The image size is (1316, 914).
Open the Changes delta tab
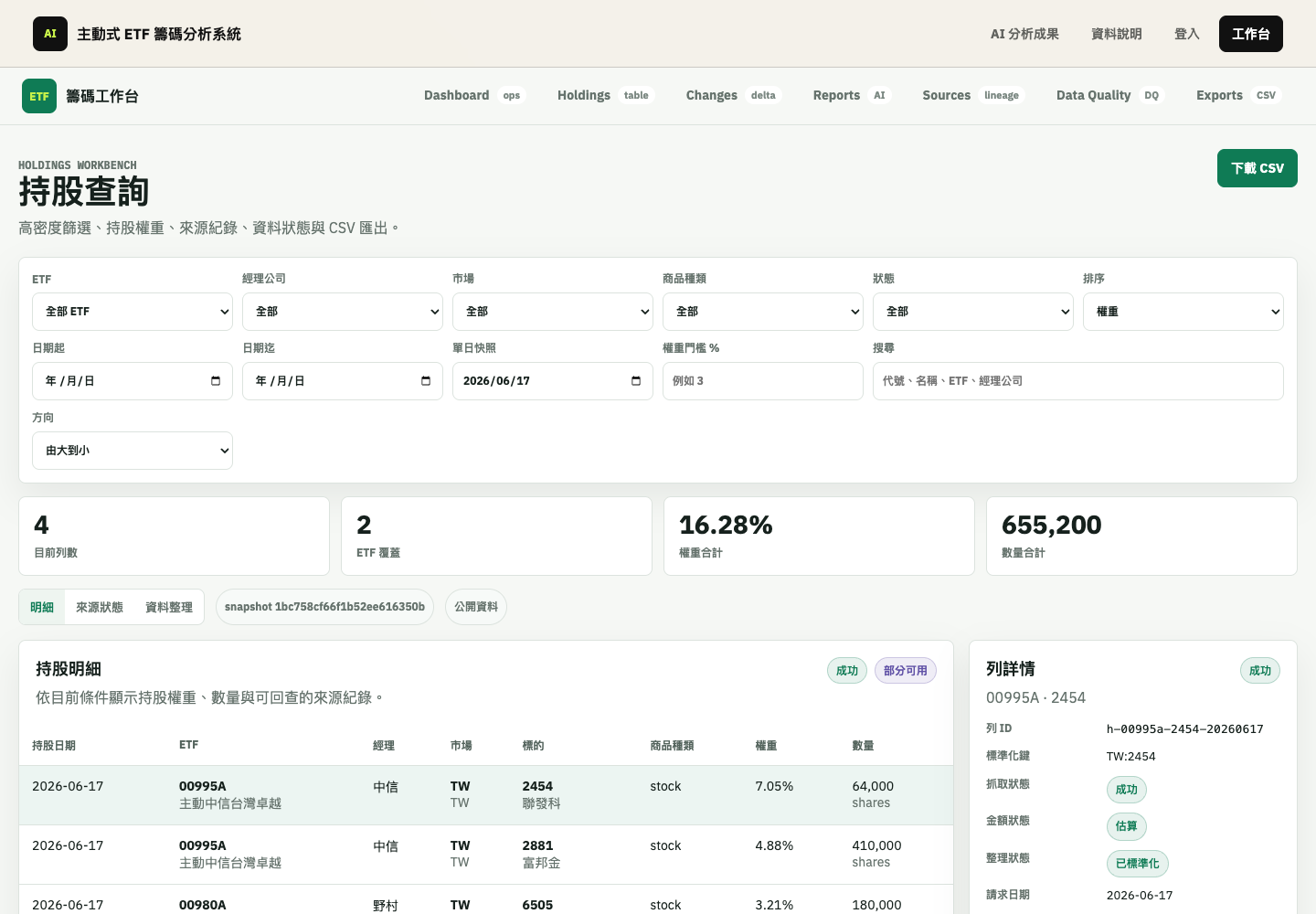[733, 95]
